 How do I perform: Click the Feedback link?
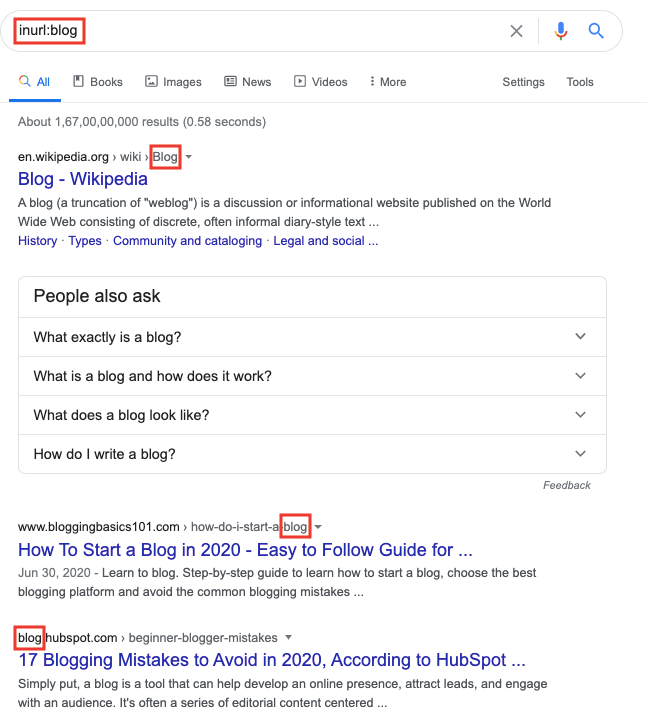[x=567, y=485]
